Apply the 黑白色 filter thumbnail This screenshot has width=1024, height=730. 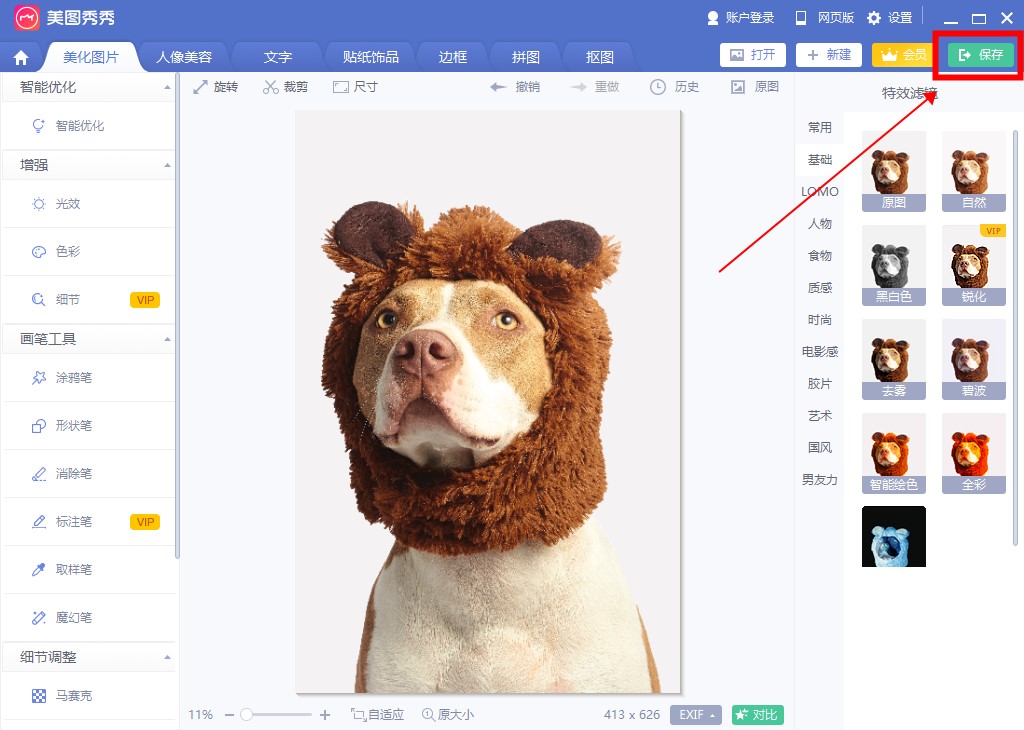coord(894,265)
